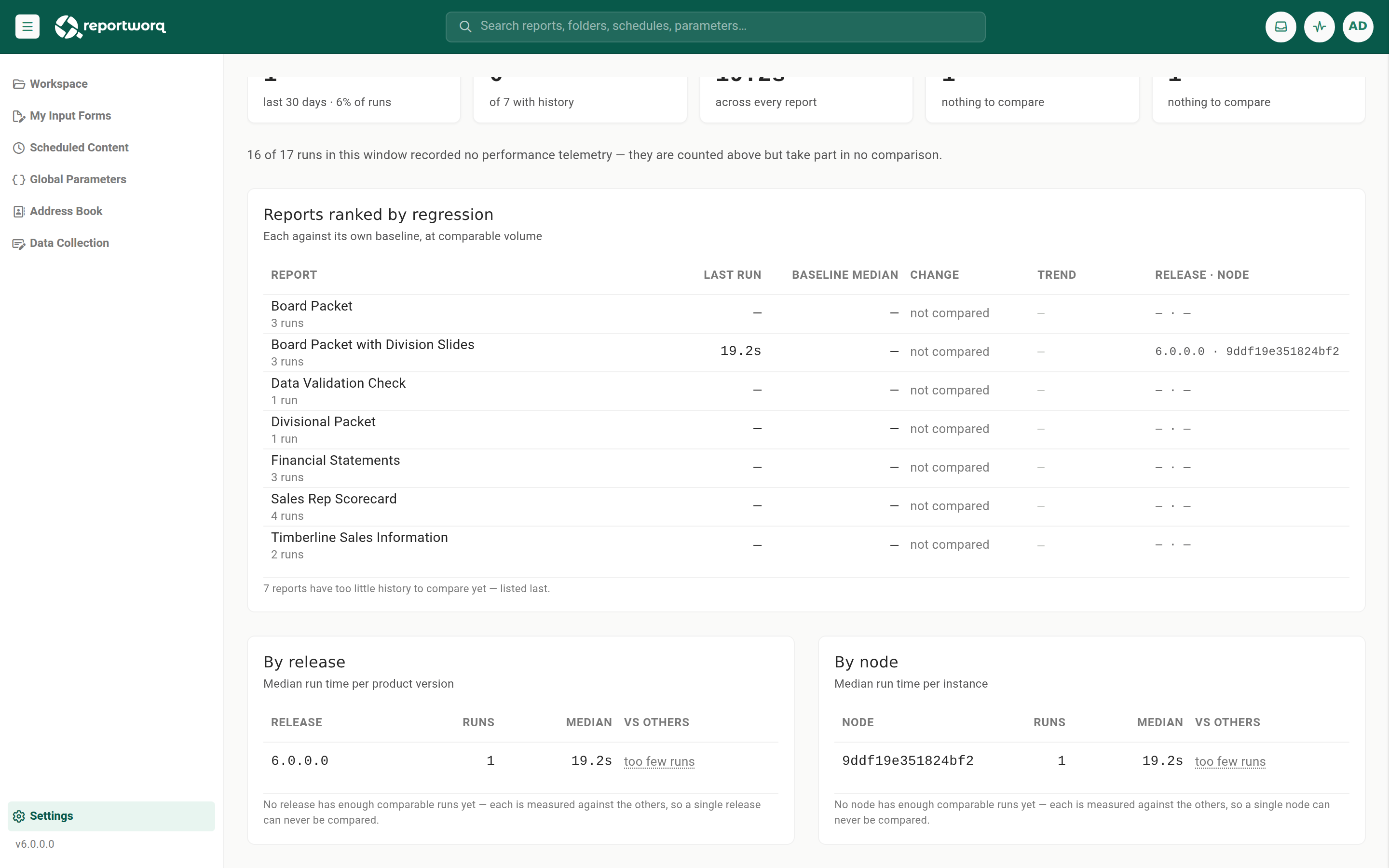1389x868 pixels.
Task: Click the LAST RUN column header
Action: (733, 275)
